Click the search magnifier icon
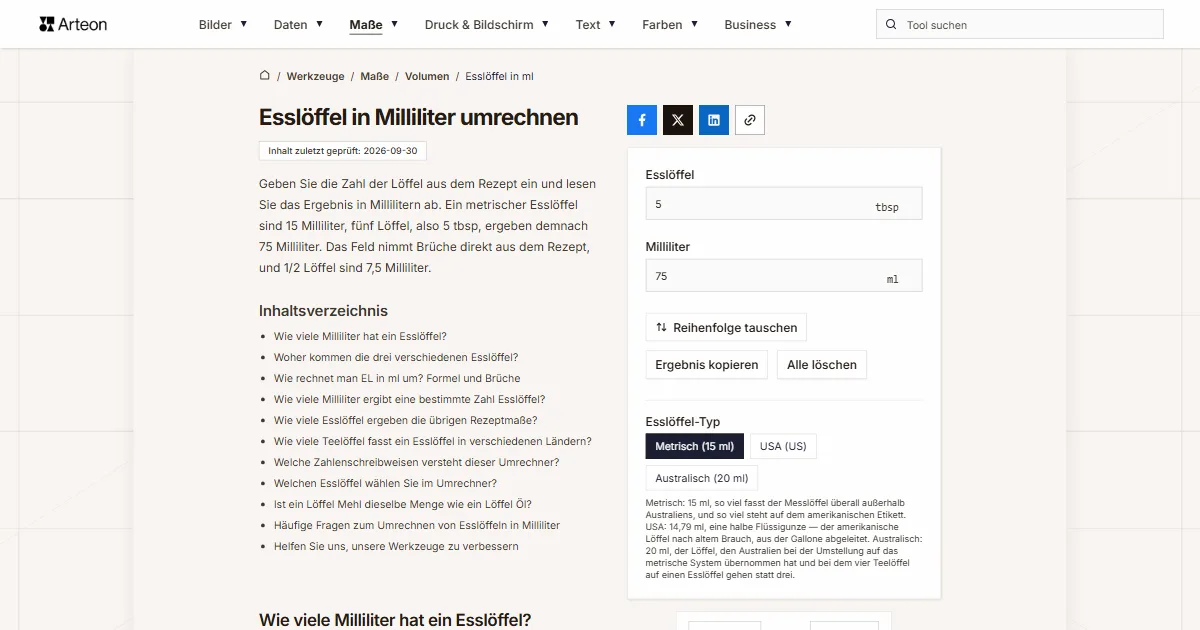The image size is (1200, 630). tap(891, 25)
